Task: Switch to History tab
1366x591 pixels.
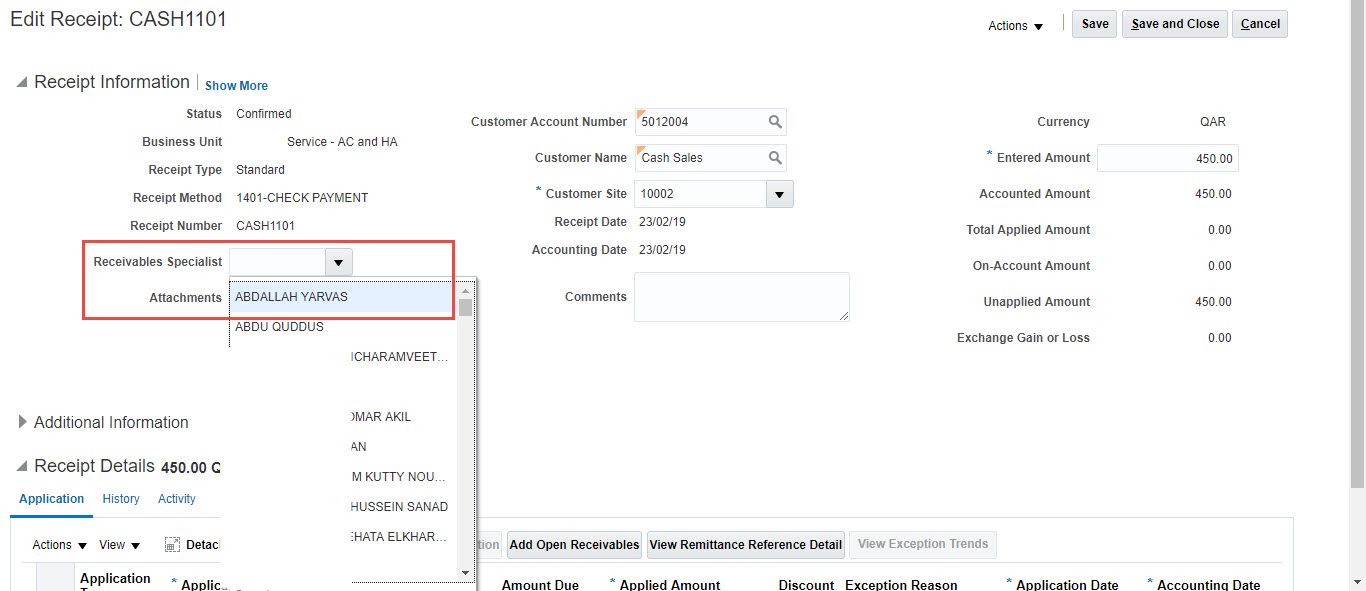Action: [121, 499]
